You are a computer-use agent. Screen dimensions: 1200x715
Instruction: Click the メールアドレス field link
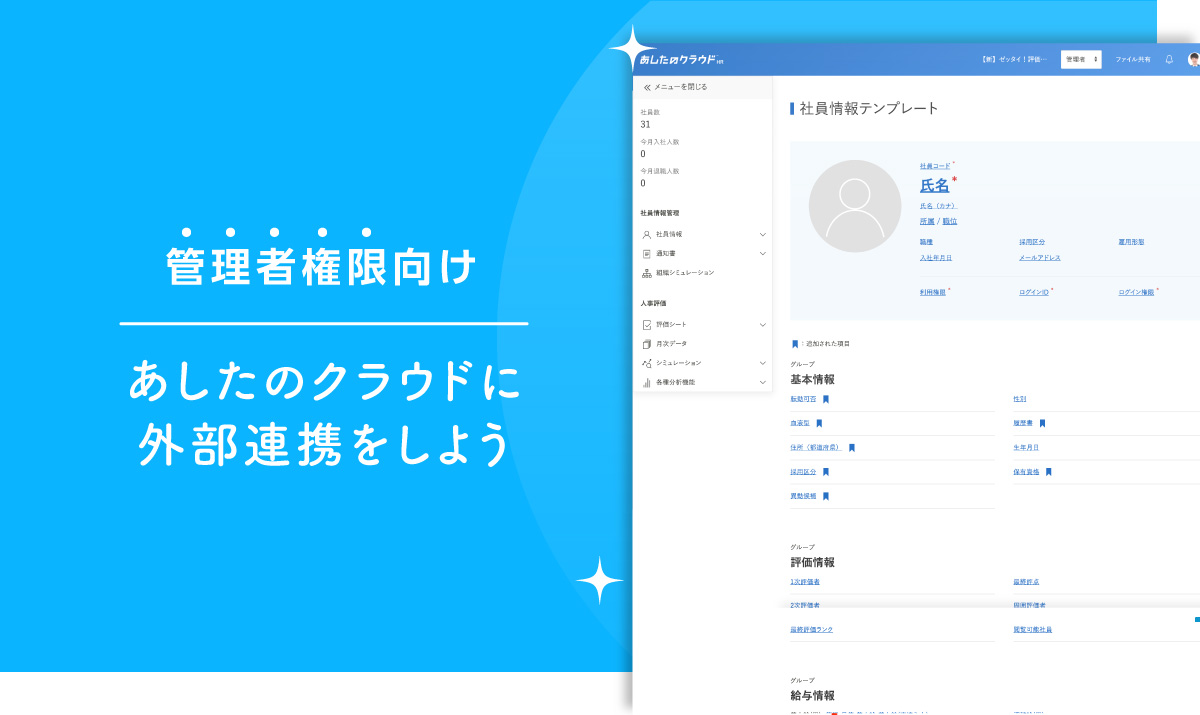(1040, 258)
